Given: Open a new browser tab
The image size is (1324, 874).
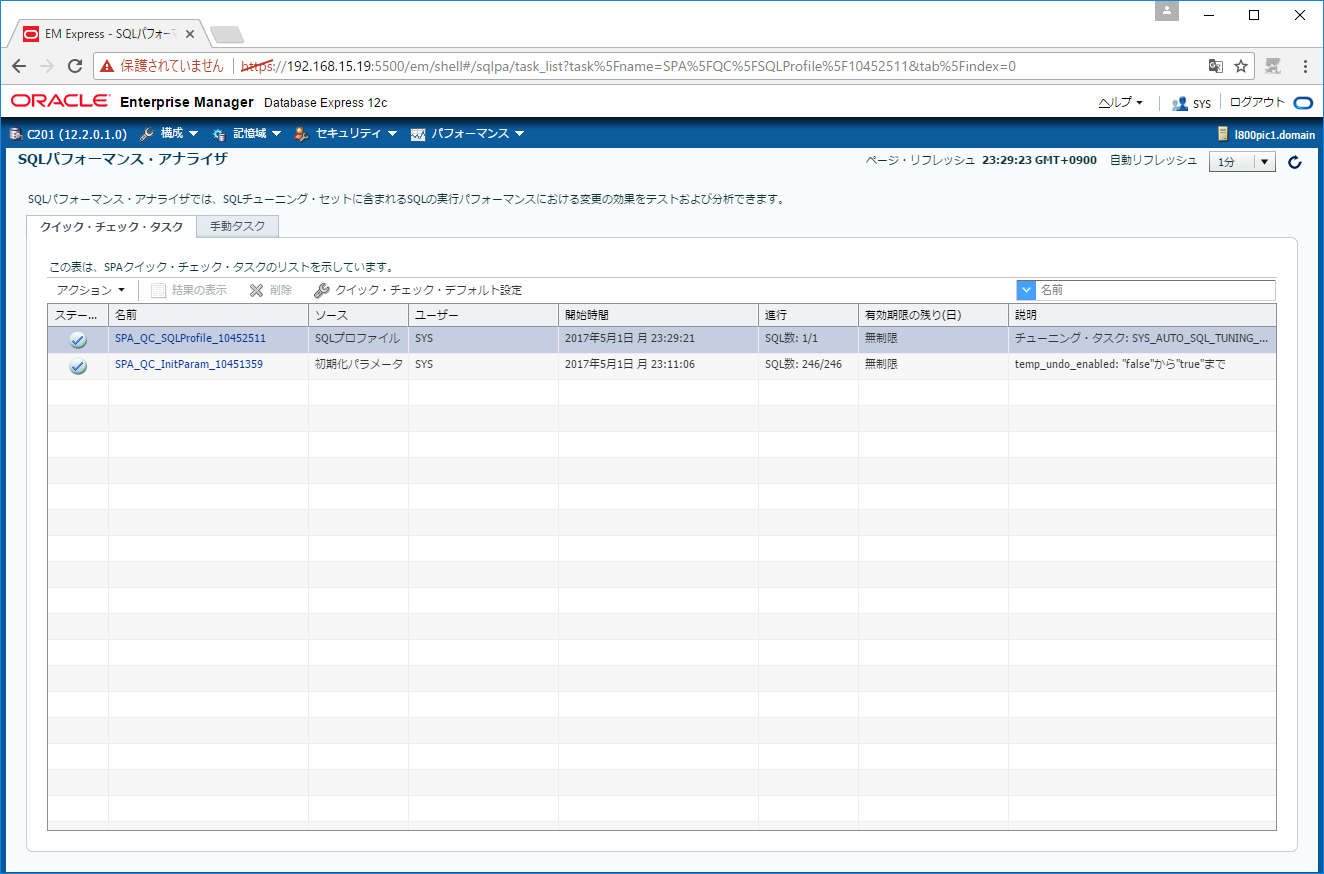Looking at the screenshot, I should click(228, 35).
